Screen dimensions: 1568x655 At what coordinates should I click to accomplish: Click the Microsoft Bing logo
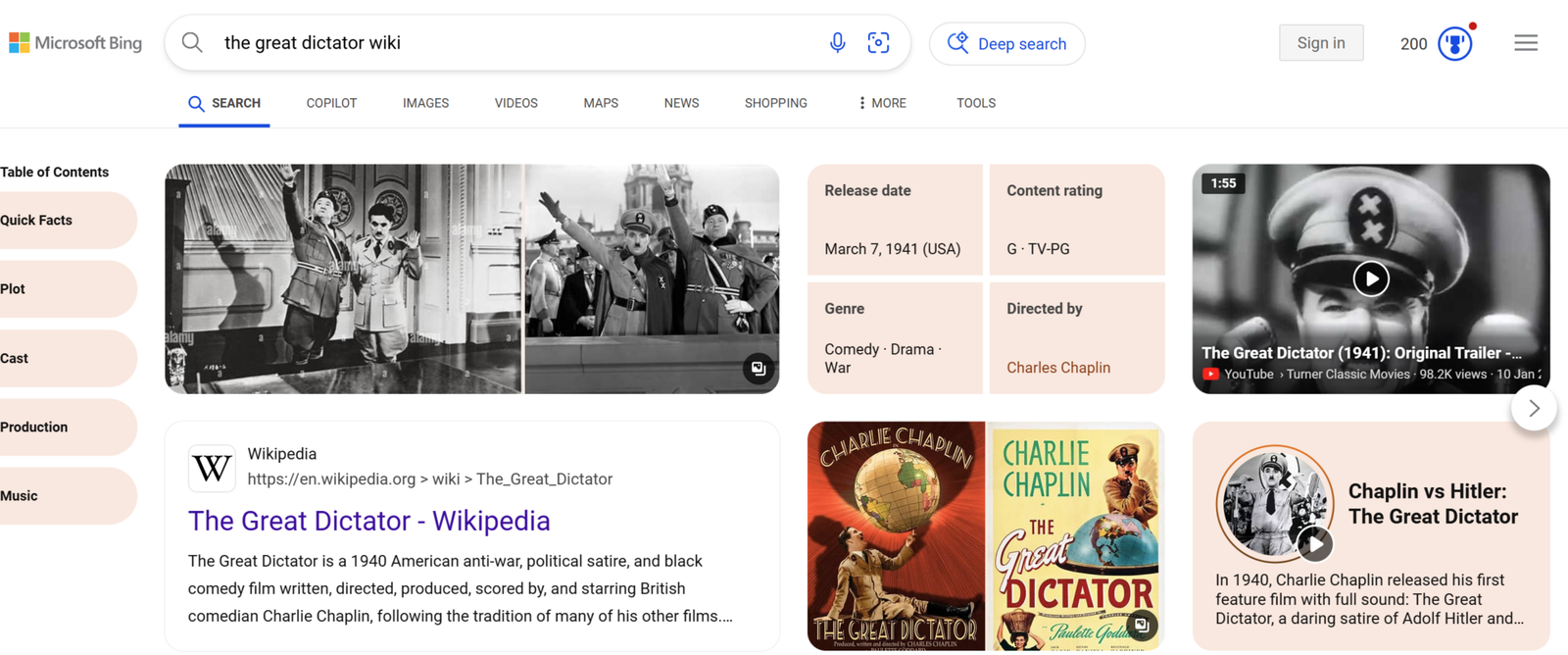pos(75,43)
